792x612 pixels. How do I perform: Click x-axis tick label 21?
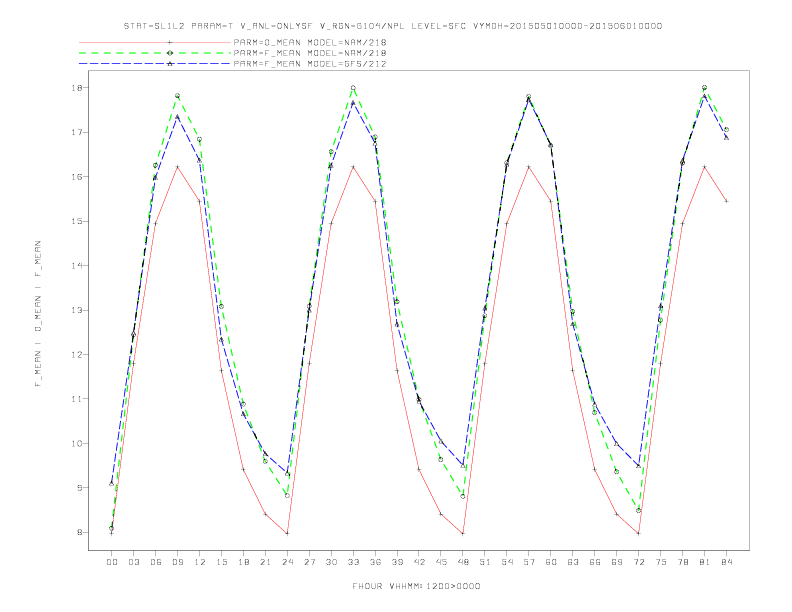point(265,562)
